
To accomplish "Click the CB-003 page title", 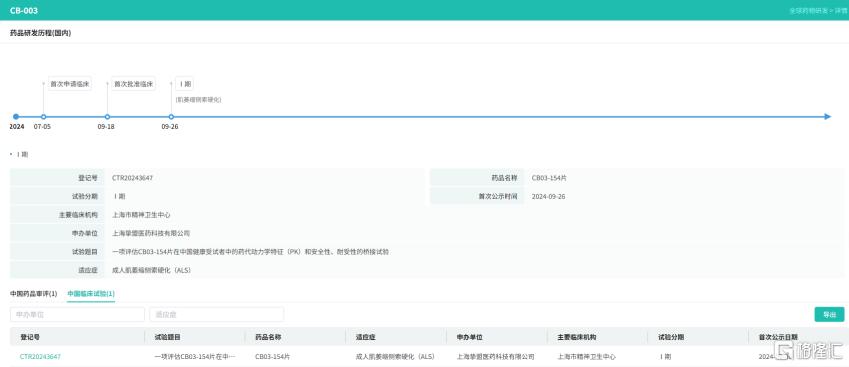I will (24, 10).
